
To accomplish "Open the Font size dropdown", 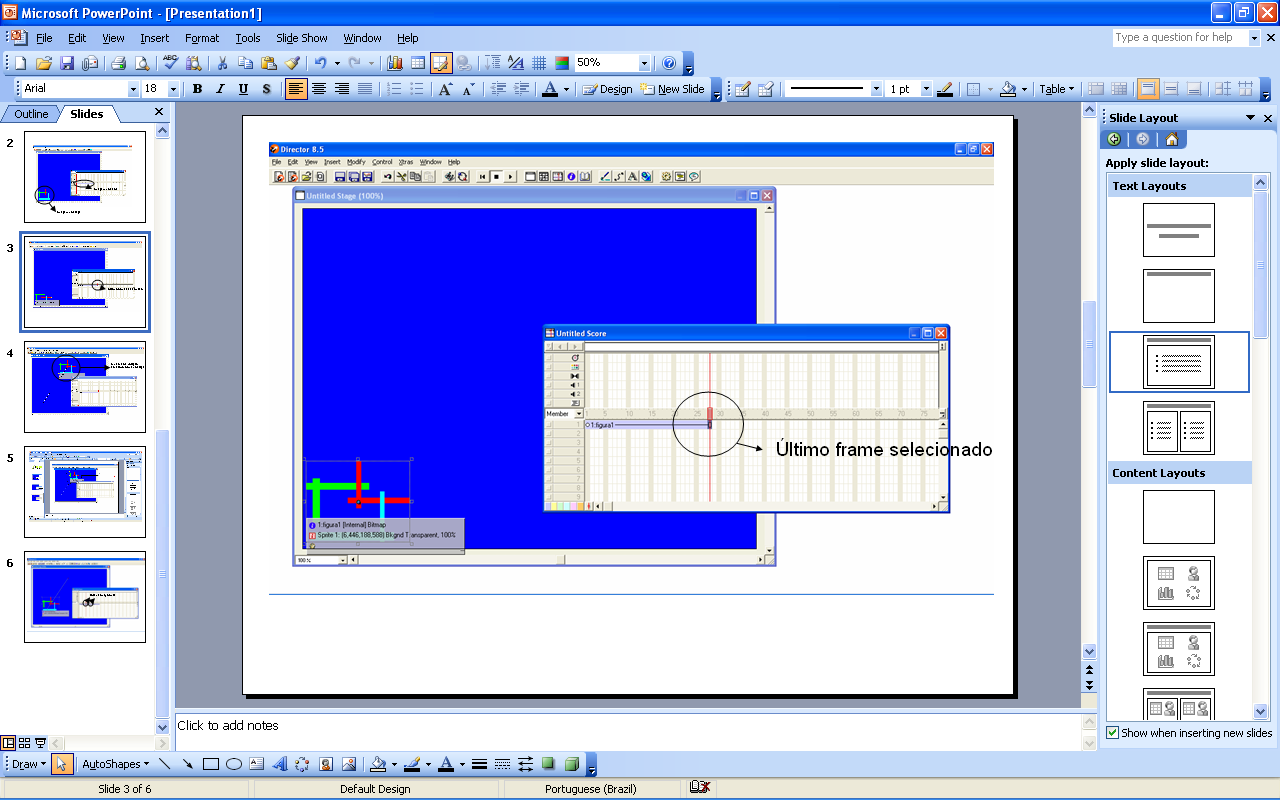I will pyautogui.click(x=174, y=89).
